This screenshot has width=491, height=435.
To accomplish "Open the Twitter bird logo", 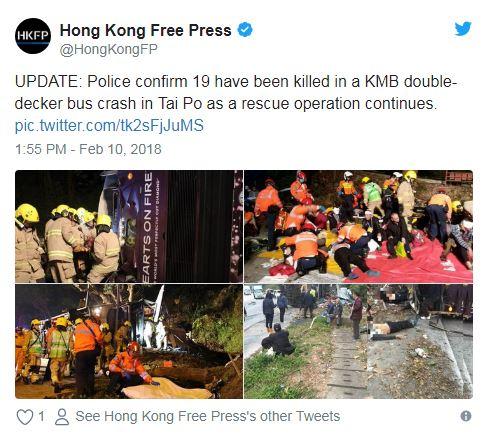I will point(463,29).
